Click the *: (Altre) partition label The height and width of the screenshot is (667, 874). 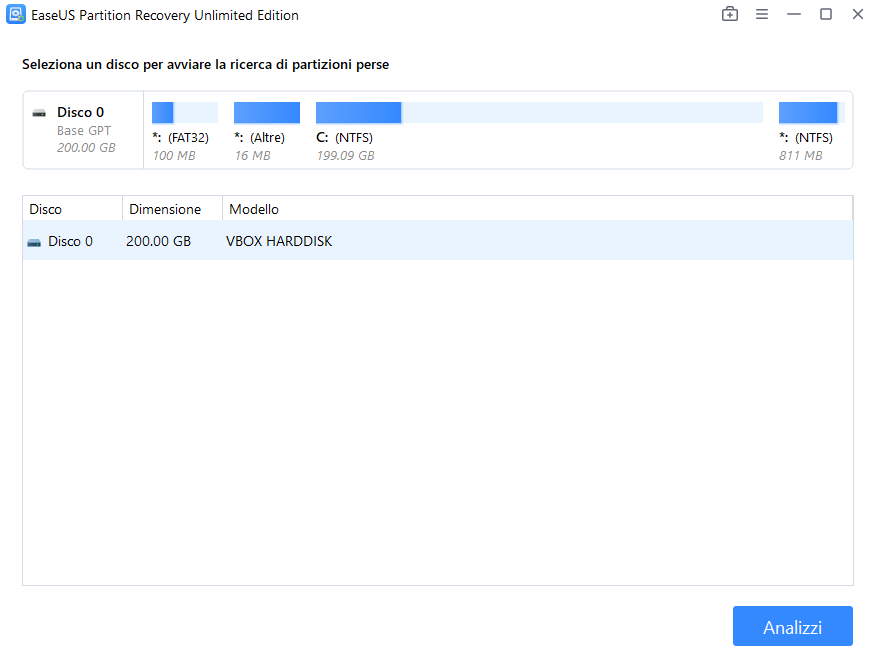pos(259,138)
